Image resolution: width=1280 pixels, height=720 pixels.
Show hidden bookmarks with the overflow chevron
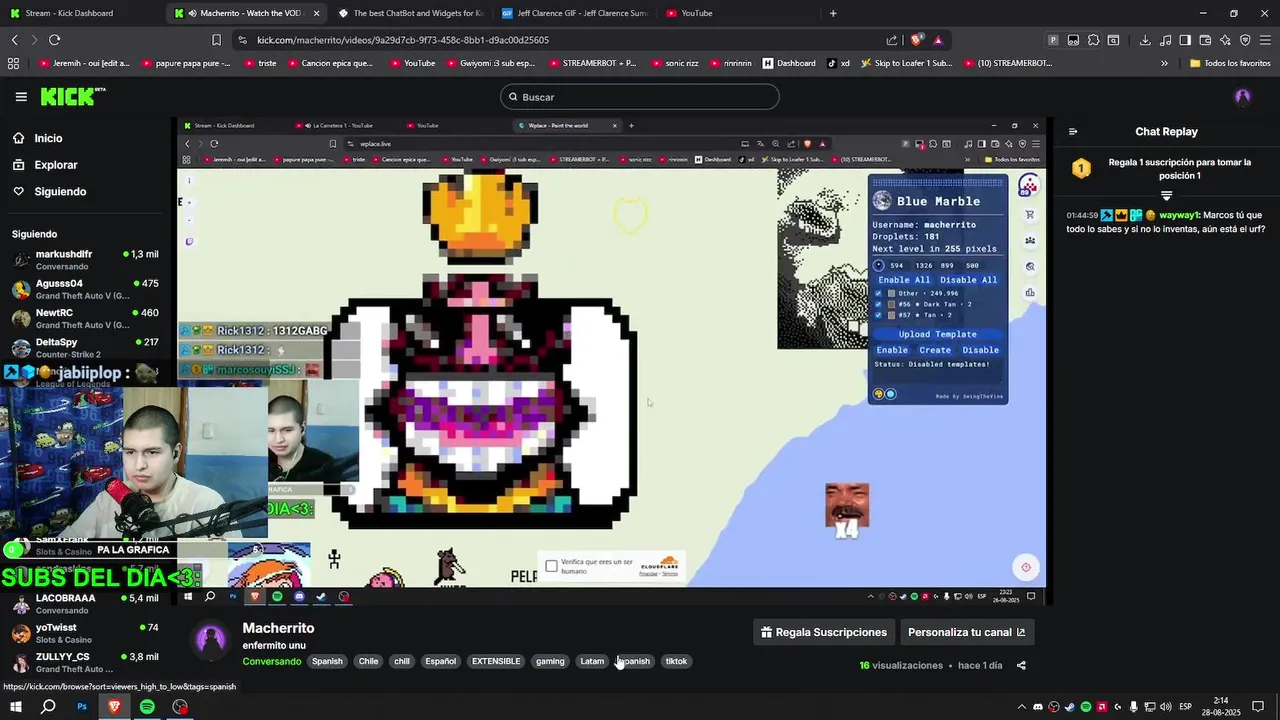coord(1164,63)
